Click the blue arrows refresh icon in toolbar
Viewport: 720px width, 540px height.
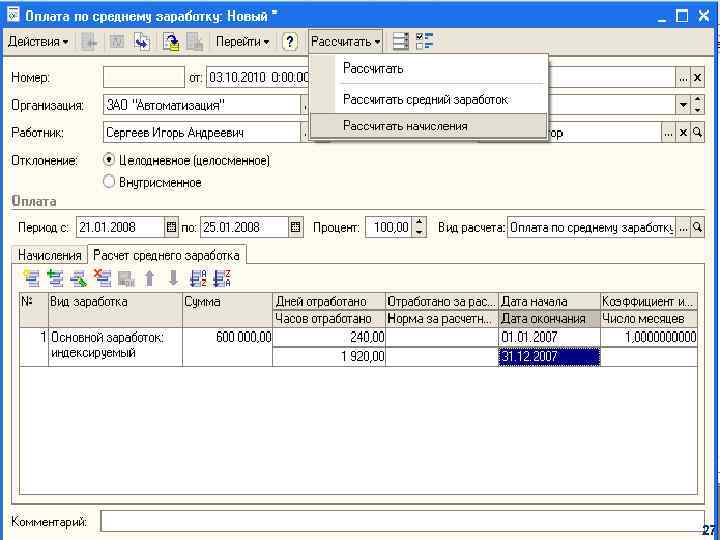[x=142, y=42]
